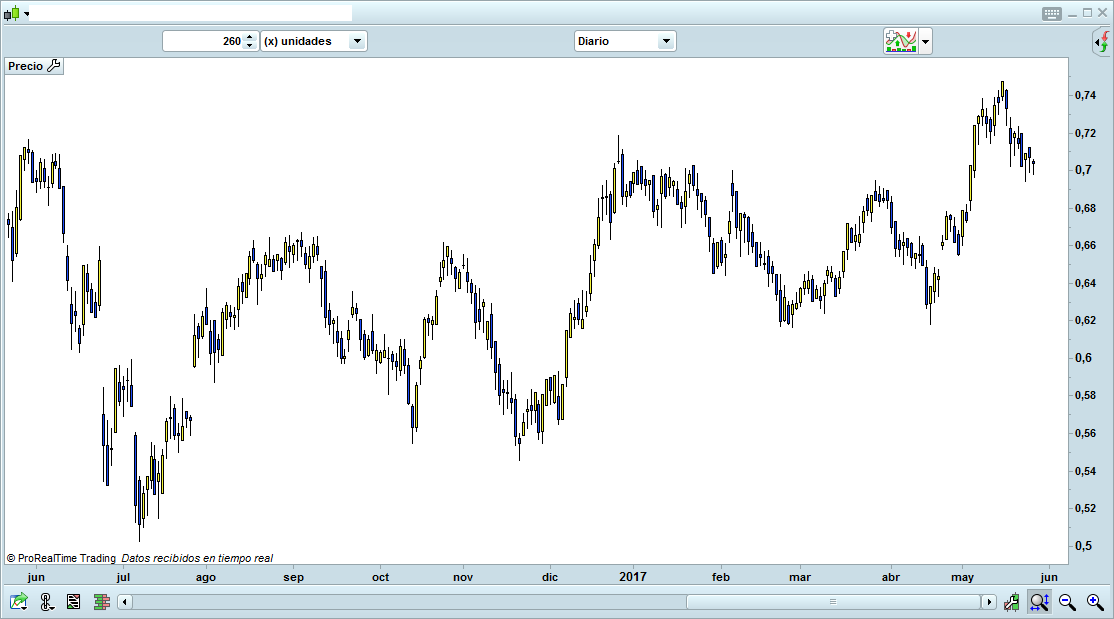Click the add indicator chart icon
Screen dimensions: 1114x619
900,41
